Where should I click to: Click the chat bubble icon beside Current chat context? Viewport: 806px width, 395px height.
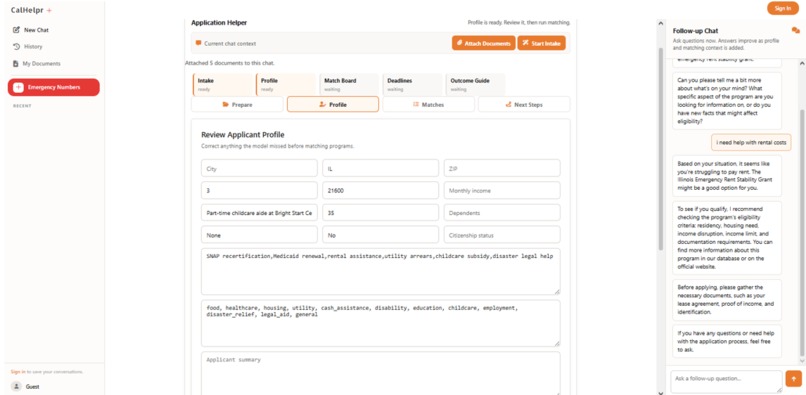point(198,43)
